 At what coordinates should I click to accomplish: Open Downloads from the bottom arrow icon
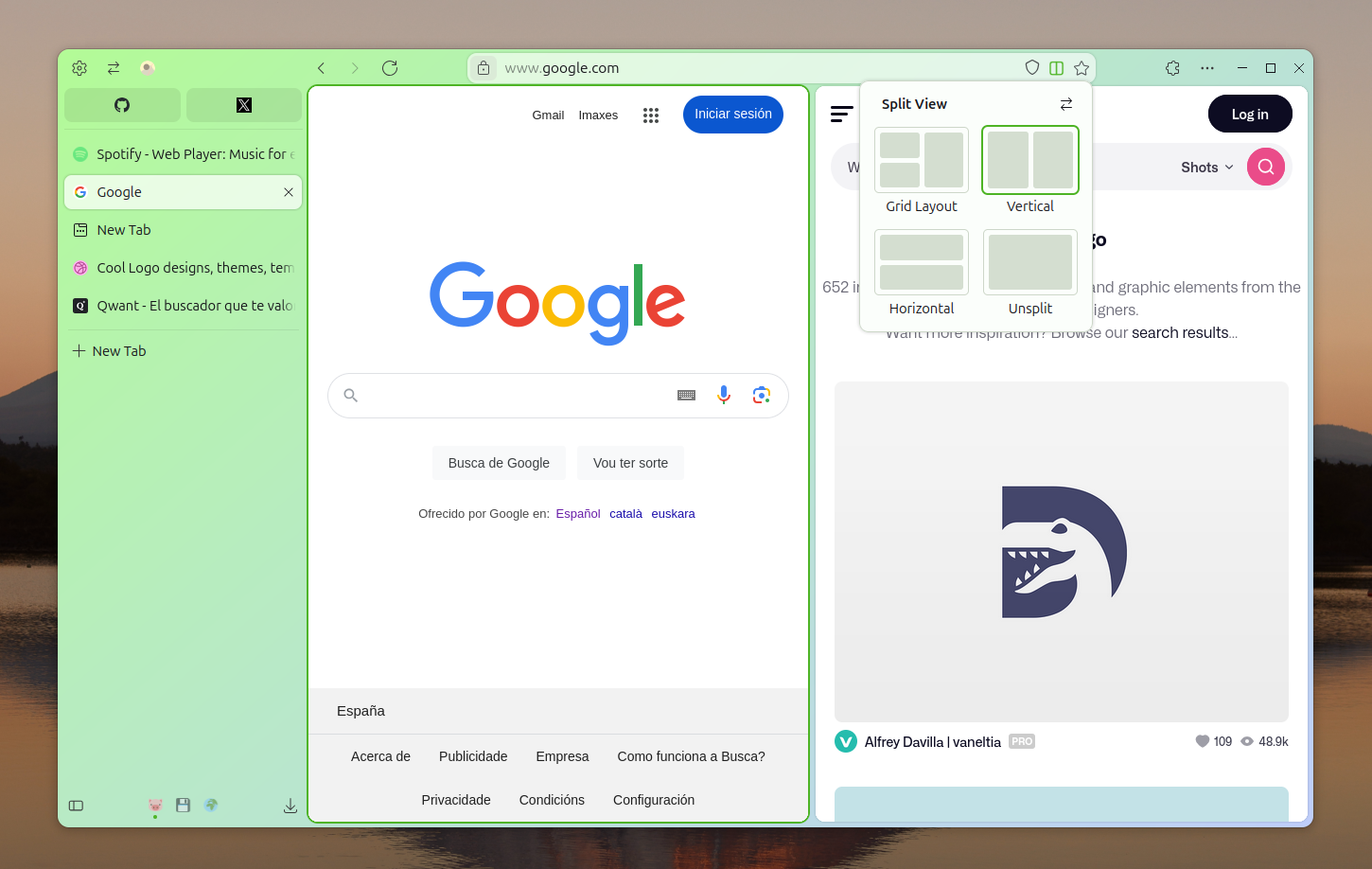point(290,806)
